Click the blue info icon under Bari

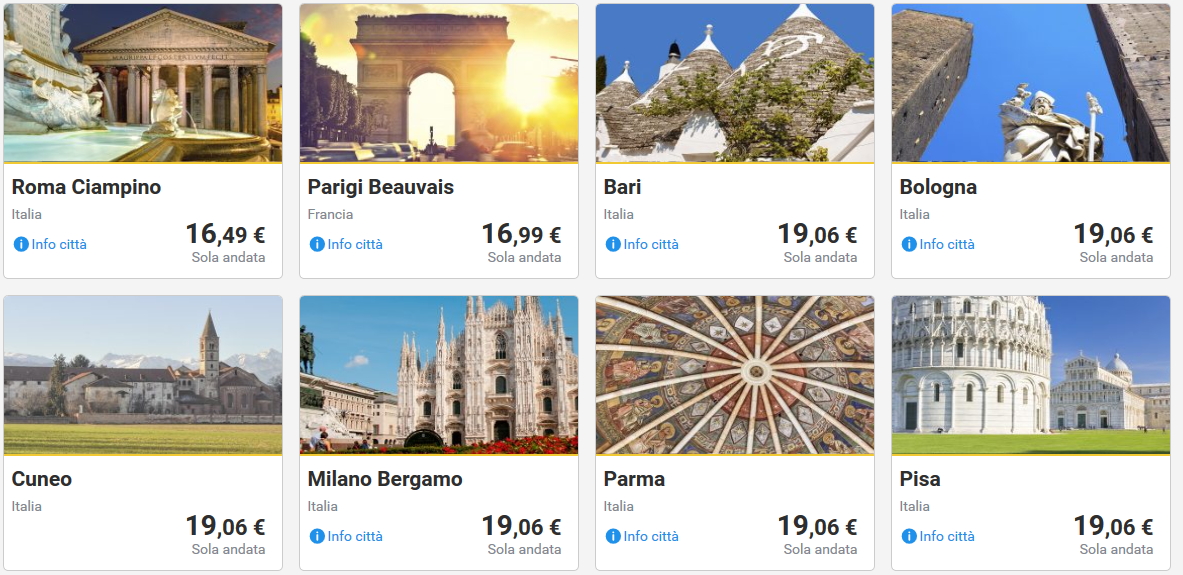coord(613,244)
